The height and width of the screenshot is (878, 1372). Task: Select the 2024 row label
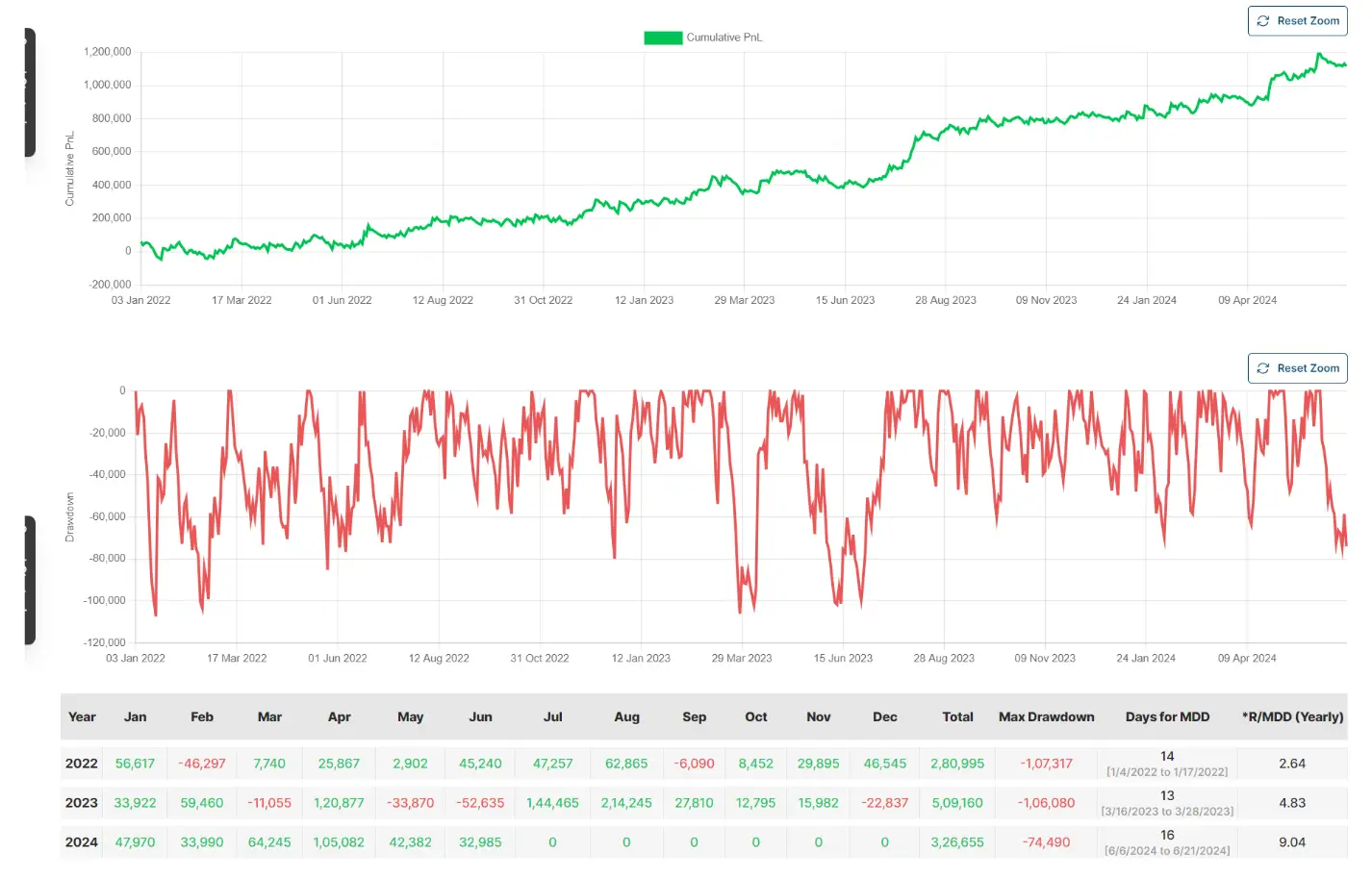click(82, 842)
